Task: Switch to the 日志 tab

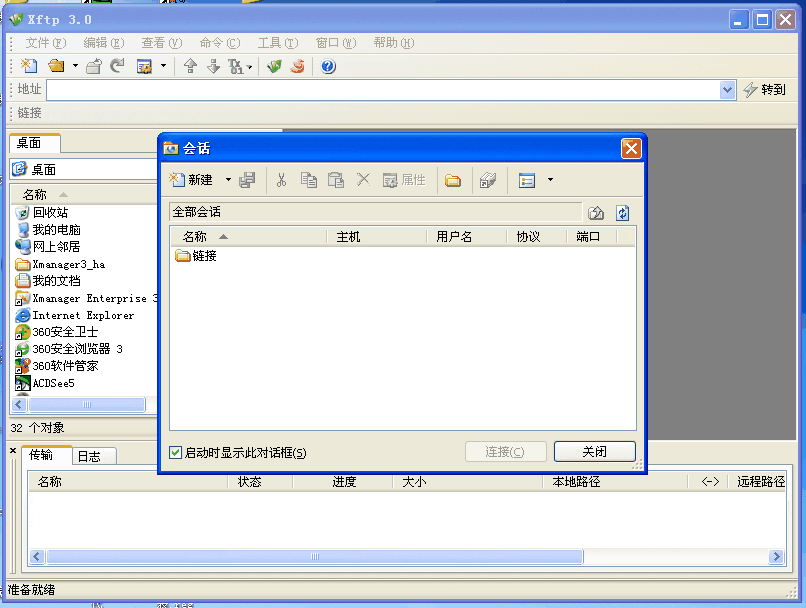Action: click(89, 456)
